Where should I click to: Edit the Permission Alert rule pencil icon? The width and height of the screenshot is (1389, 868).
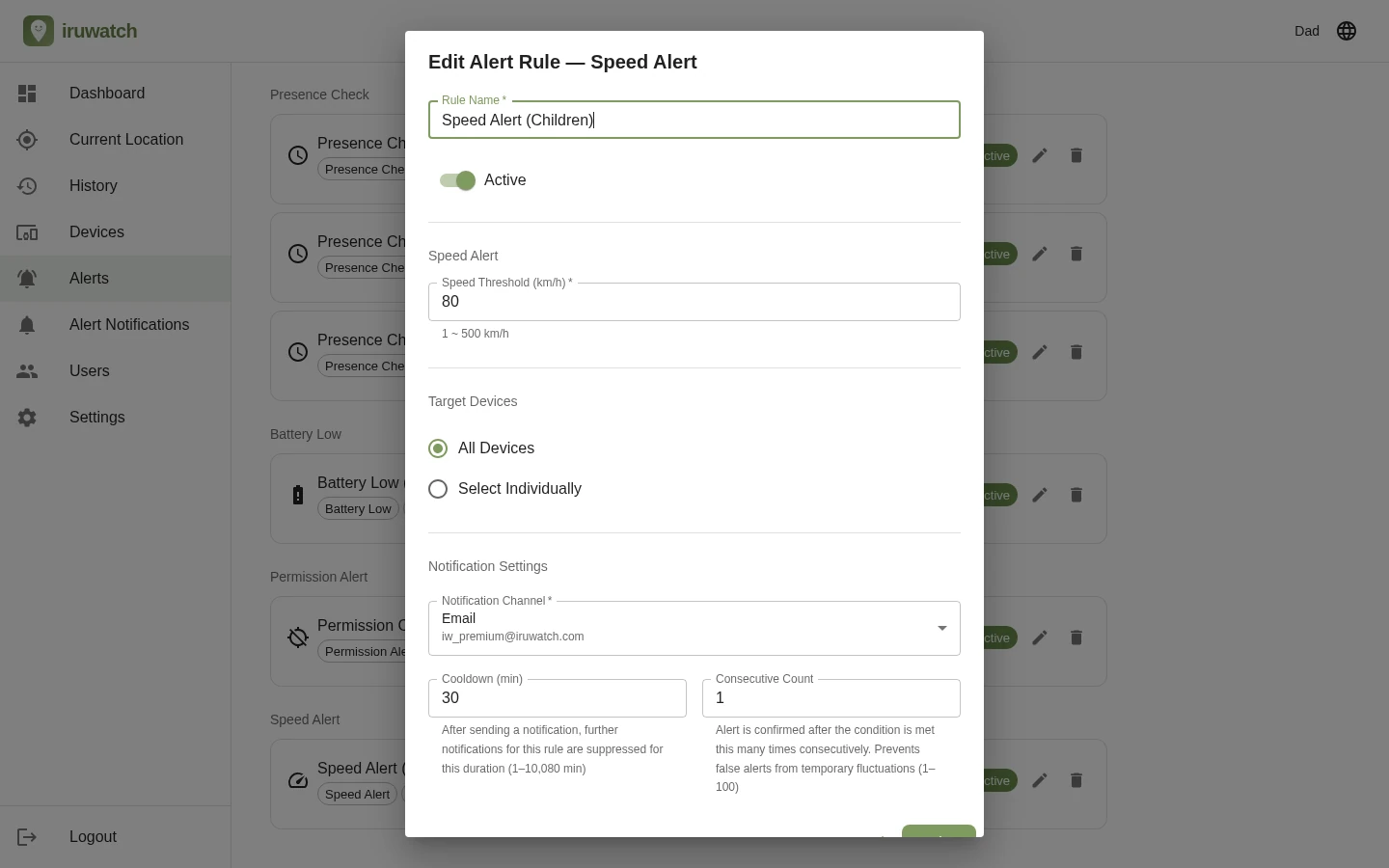1040,637
